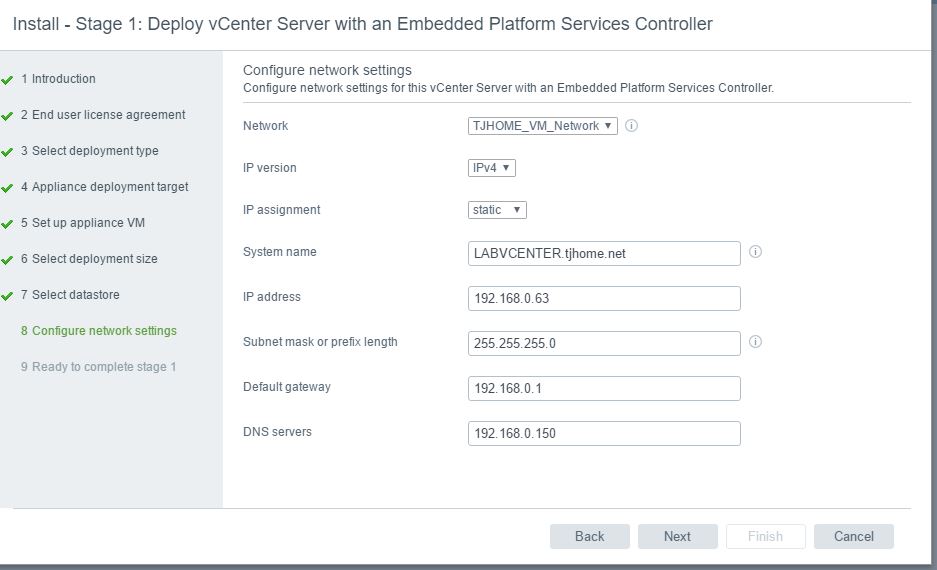The image size is (937, 570).
Task: Click info icon beside System name field
Action: coord(755,252)
